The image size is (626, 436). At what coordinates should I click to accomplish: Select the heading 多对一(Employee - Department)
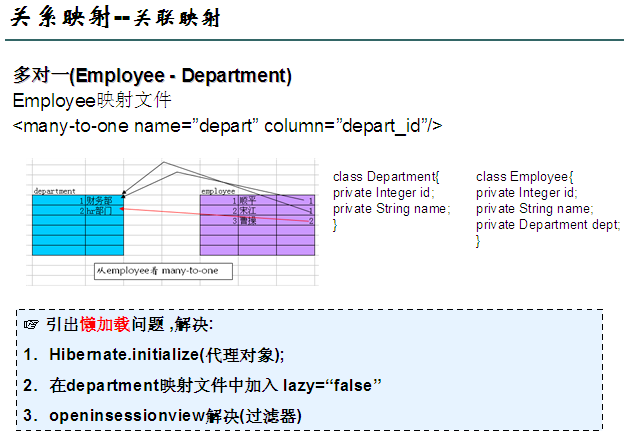[x=152, y=75]
